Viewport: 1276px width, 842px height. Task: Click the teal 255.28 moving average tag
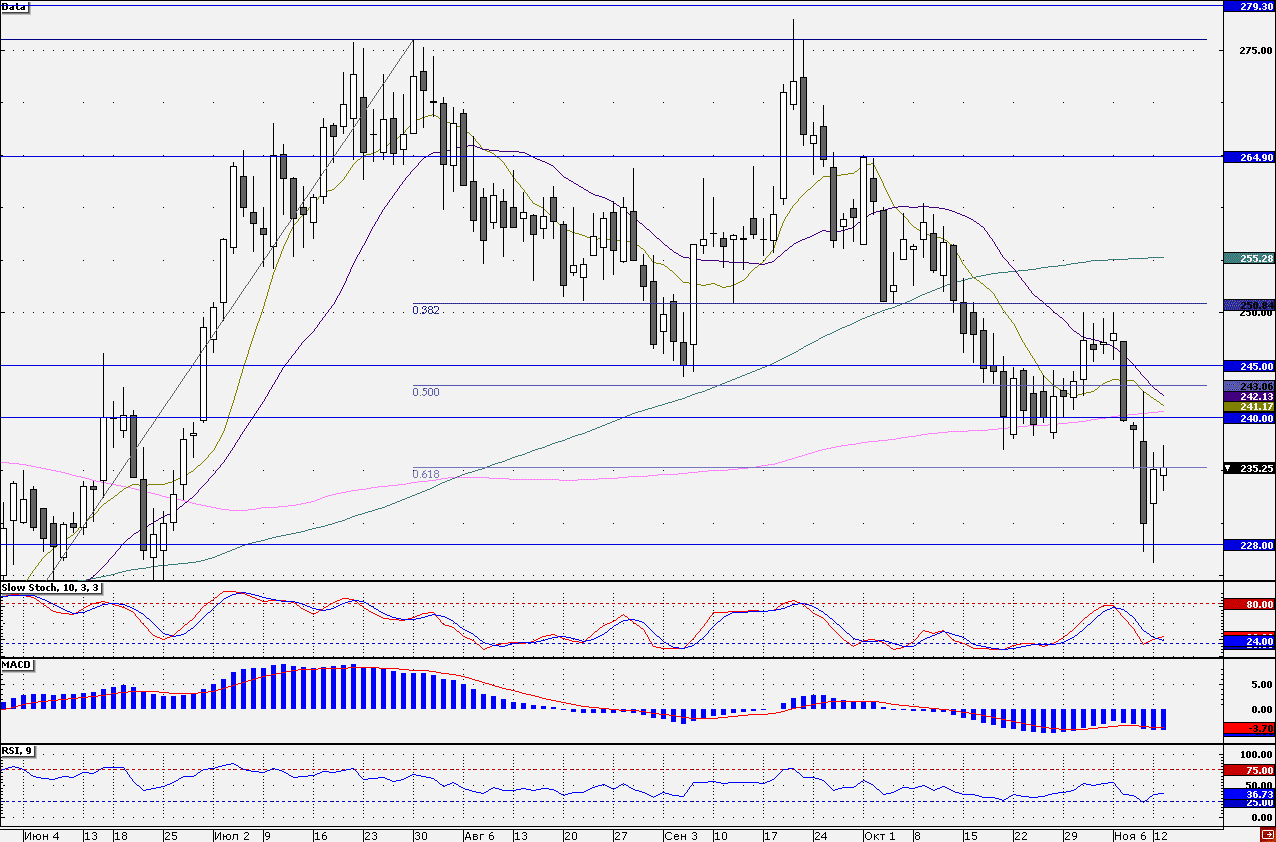(1248, 258)
